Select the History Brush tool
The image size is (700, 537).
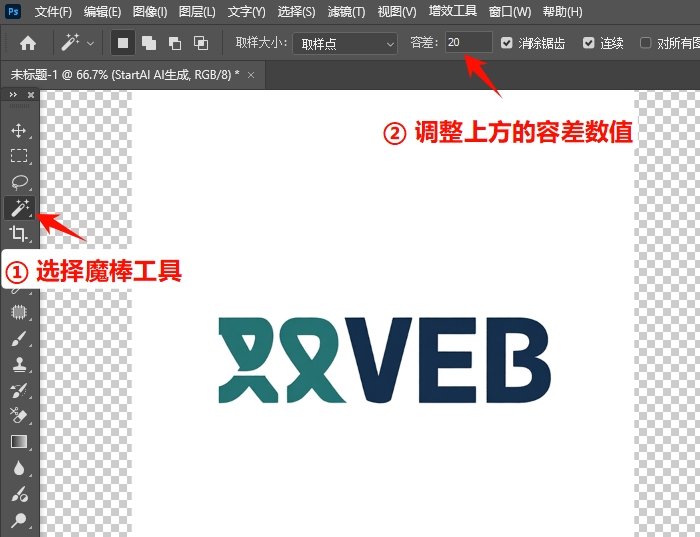click(x=19, y=390)
